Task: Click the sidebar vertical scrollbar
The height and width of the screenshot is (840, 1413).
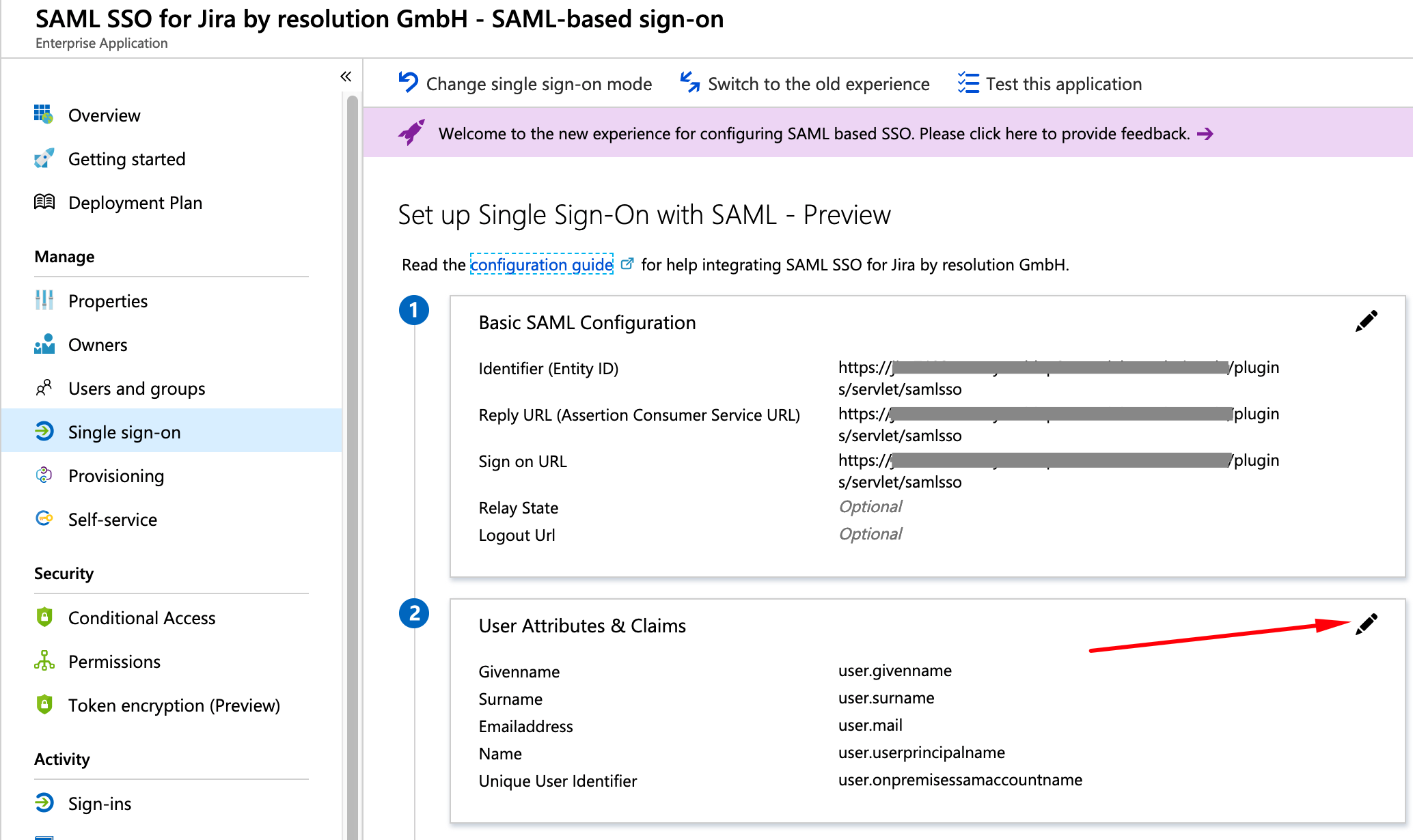Action: [x=353, y=467]
